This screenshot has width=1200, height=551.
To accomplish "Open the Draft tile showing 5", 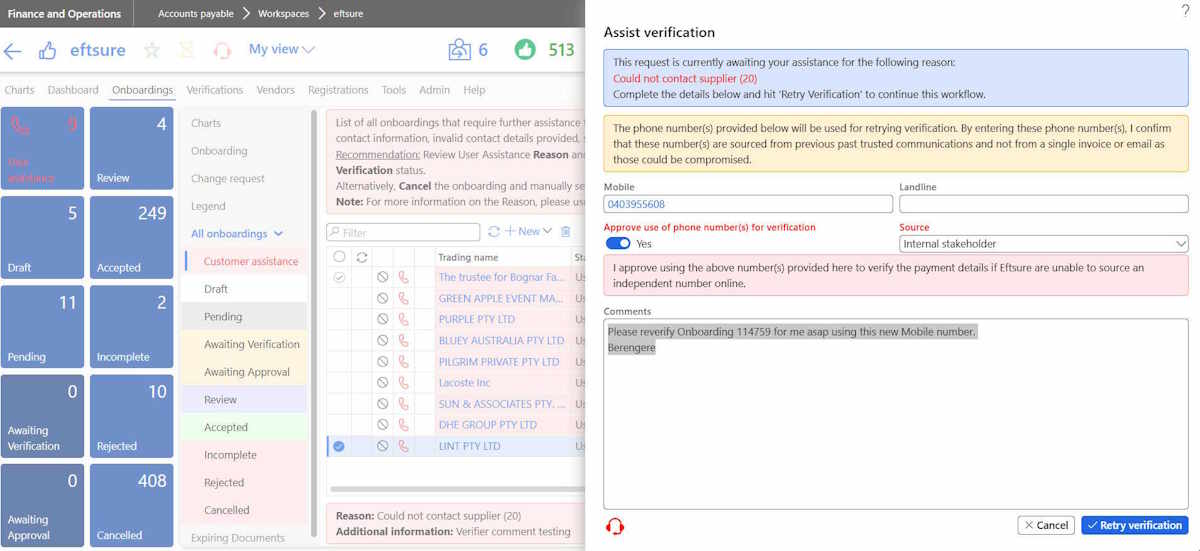I will [x=42, y=238].
